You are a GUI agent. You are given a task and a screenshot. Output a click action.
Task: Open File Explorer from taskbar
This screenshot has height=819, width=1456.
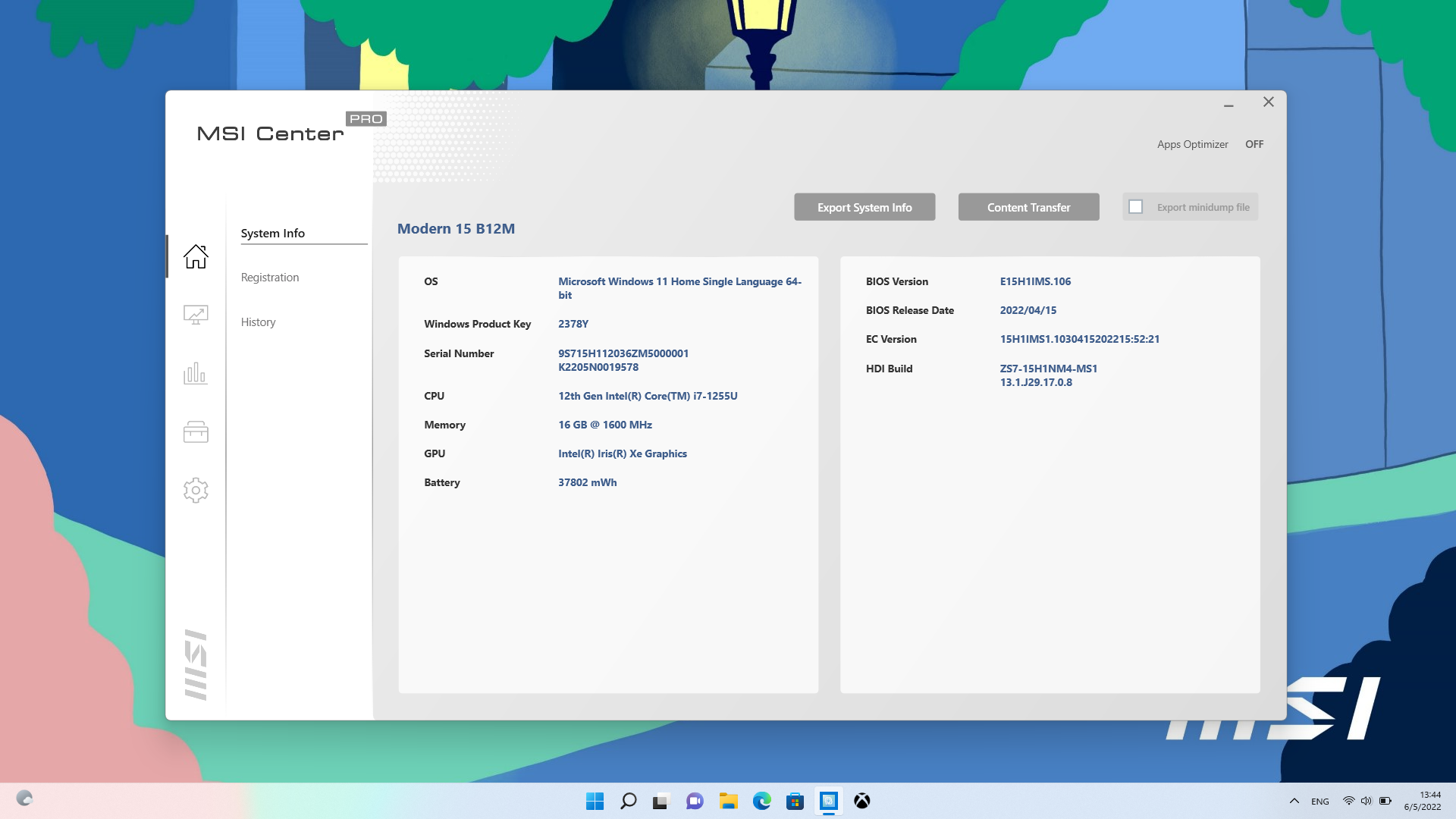tap(728, 801)
